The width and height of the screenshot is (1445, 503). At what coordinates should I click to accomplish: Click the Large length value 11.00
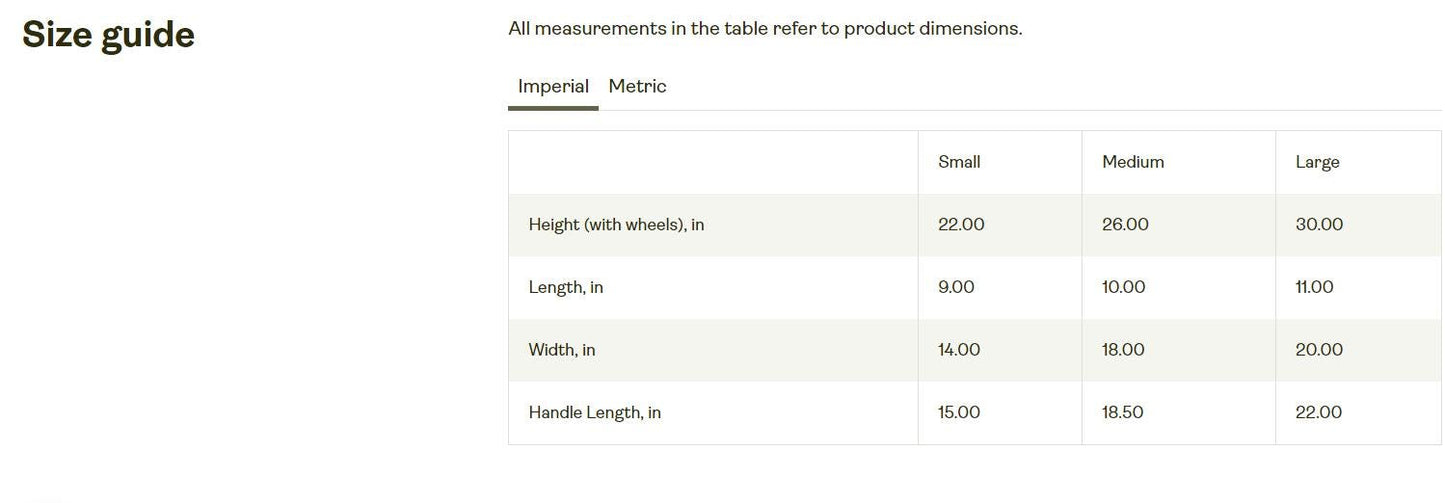[x=1314, y=288]
